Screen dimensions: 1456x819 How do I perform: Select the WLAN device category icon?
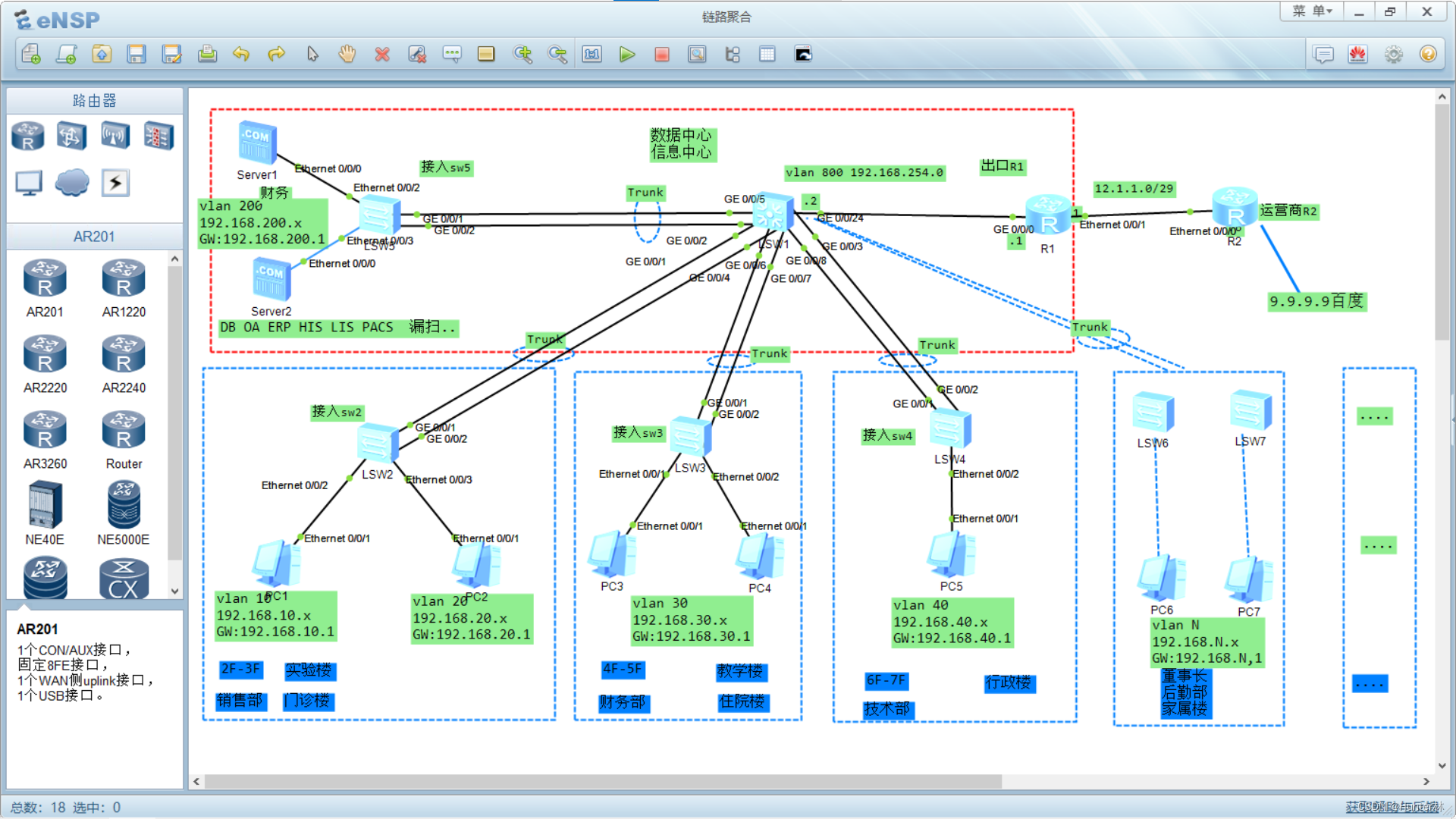pos(115,136)
